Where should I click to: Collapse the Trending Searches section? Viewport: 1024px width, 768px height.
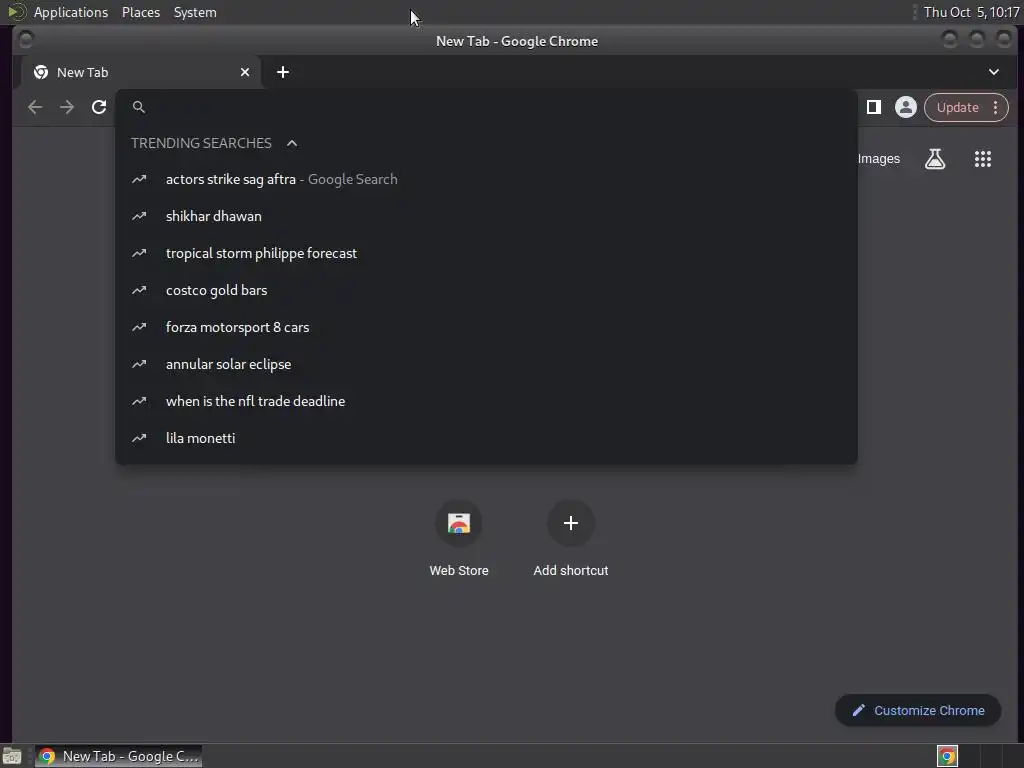292,143
